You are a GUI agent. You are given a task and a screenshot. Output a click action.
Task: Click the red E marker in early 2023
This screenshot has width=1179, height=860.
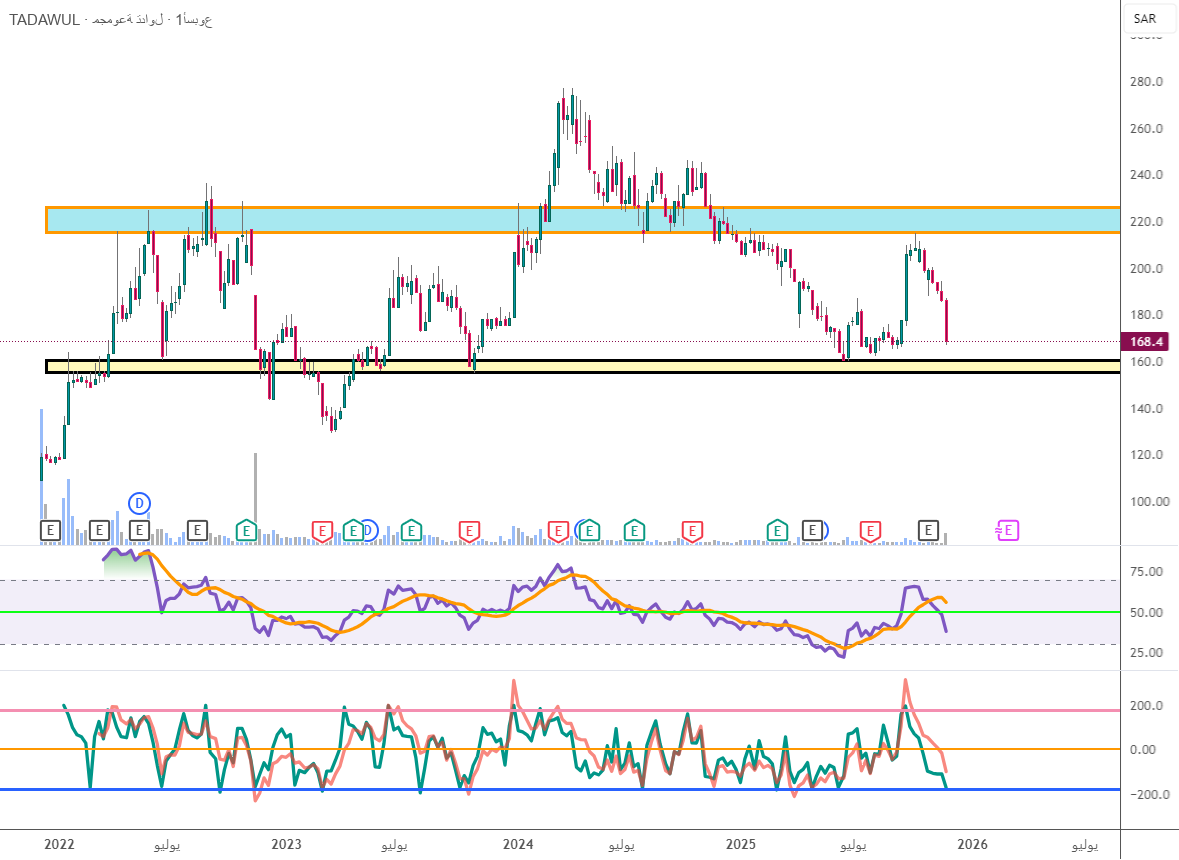tap(322, 530)
